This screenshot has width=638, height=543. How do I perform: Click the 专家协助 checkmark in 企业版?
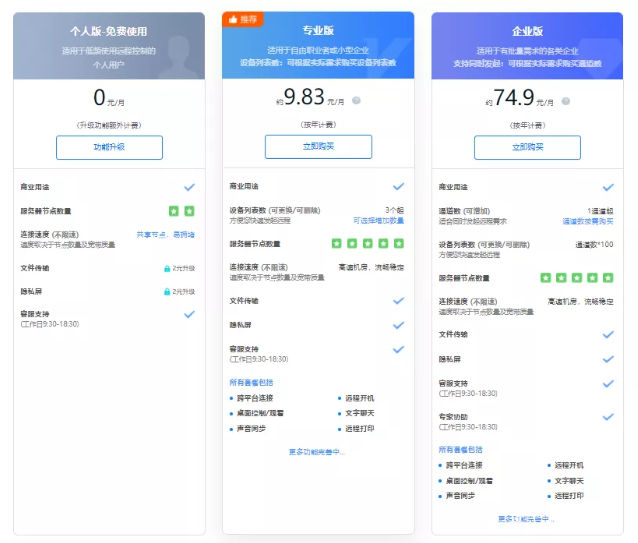pyautogui.click(x=608, y=417)
